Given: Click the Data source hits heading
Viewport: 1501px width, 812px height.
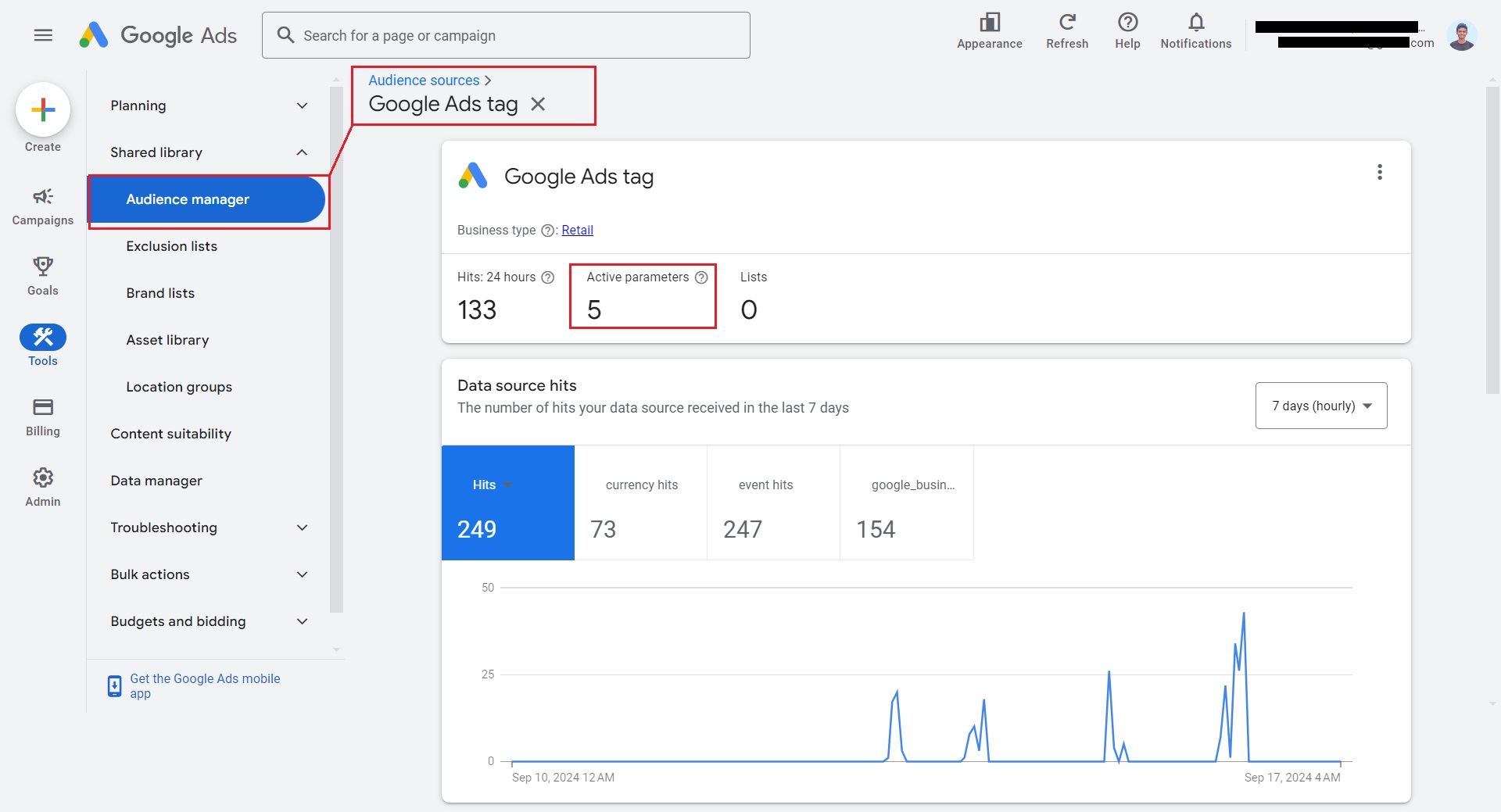Looking at the screenshot, I should click(x=517, y=385).
